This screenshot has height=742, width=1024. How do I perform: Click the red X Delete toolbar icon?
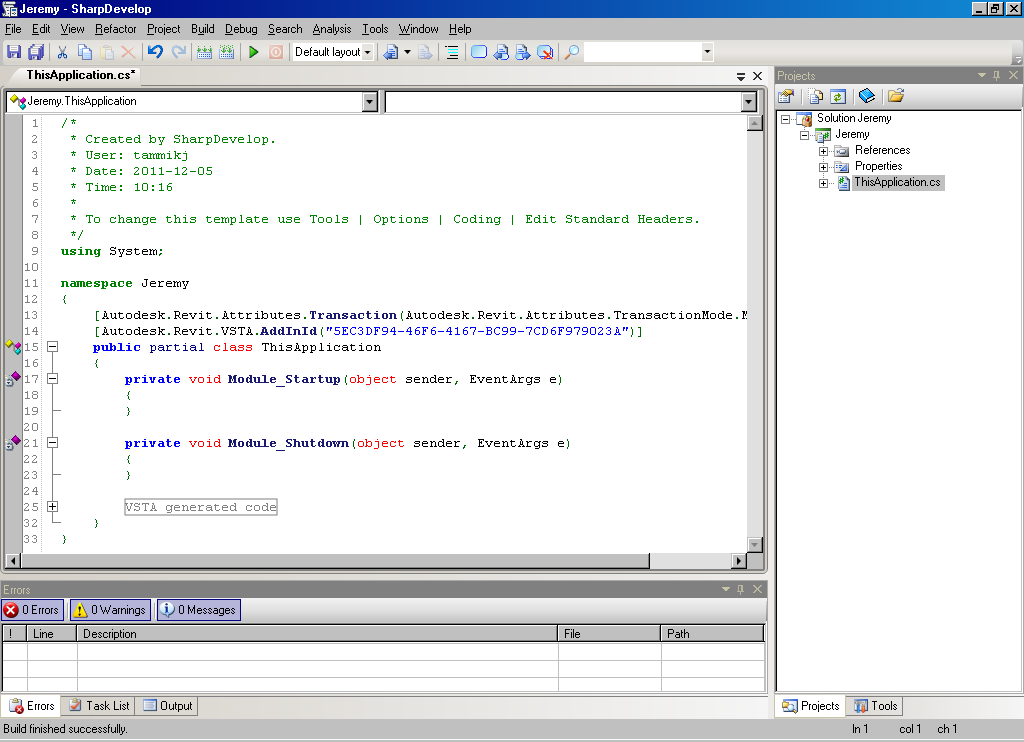(129, 52)
